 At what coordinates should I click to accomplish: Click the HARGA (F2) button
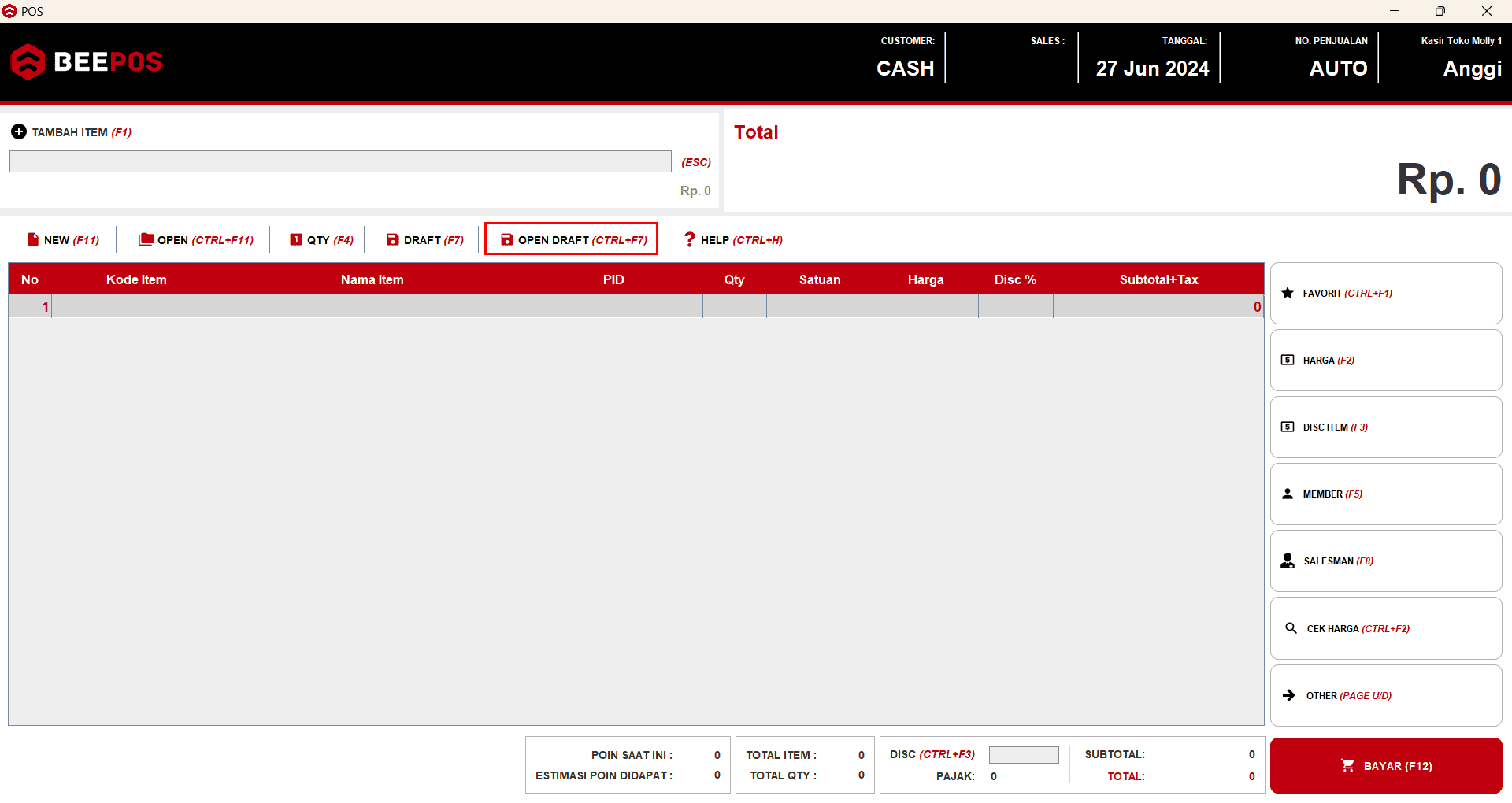(x=1386, y=360)
